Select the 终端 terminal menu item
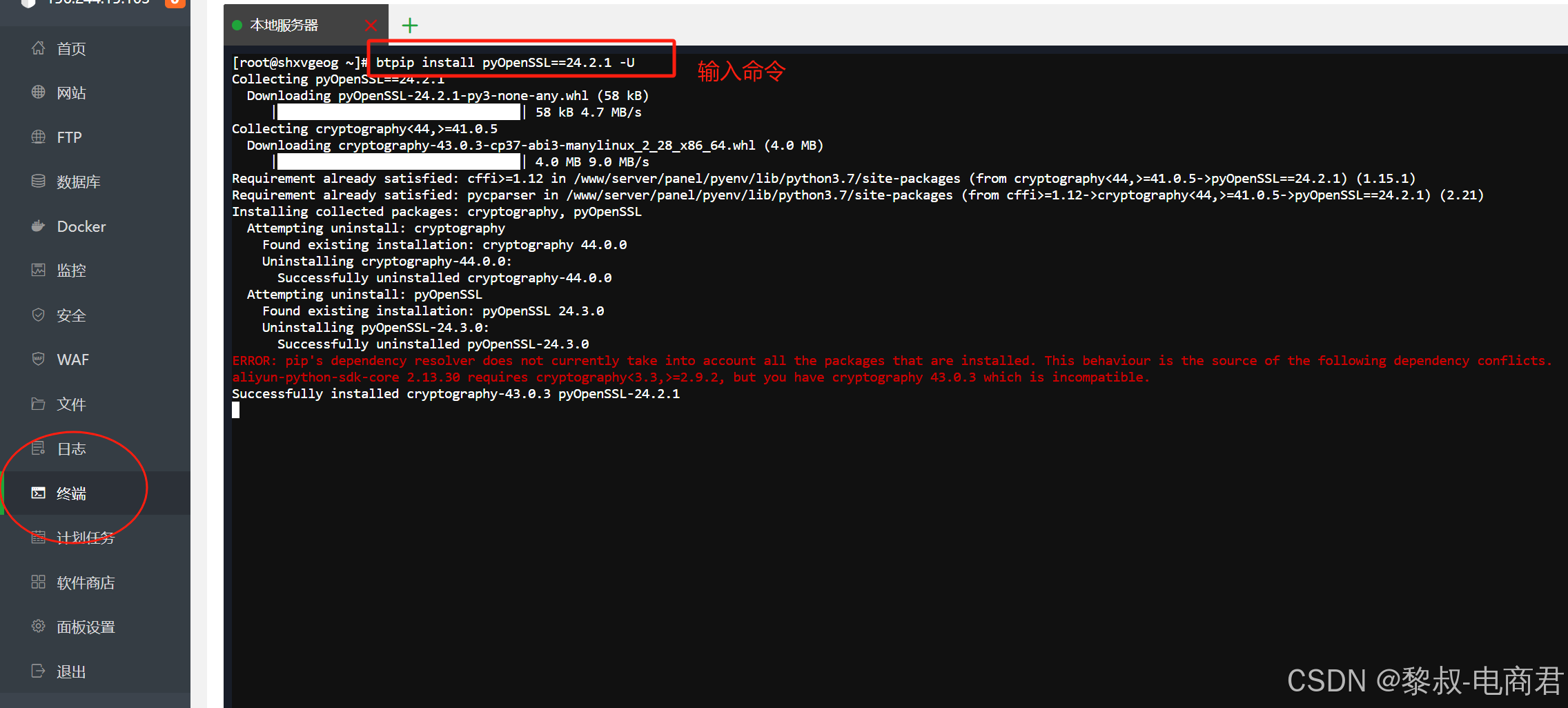 tap(71, 493)
